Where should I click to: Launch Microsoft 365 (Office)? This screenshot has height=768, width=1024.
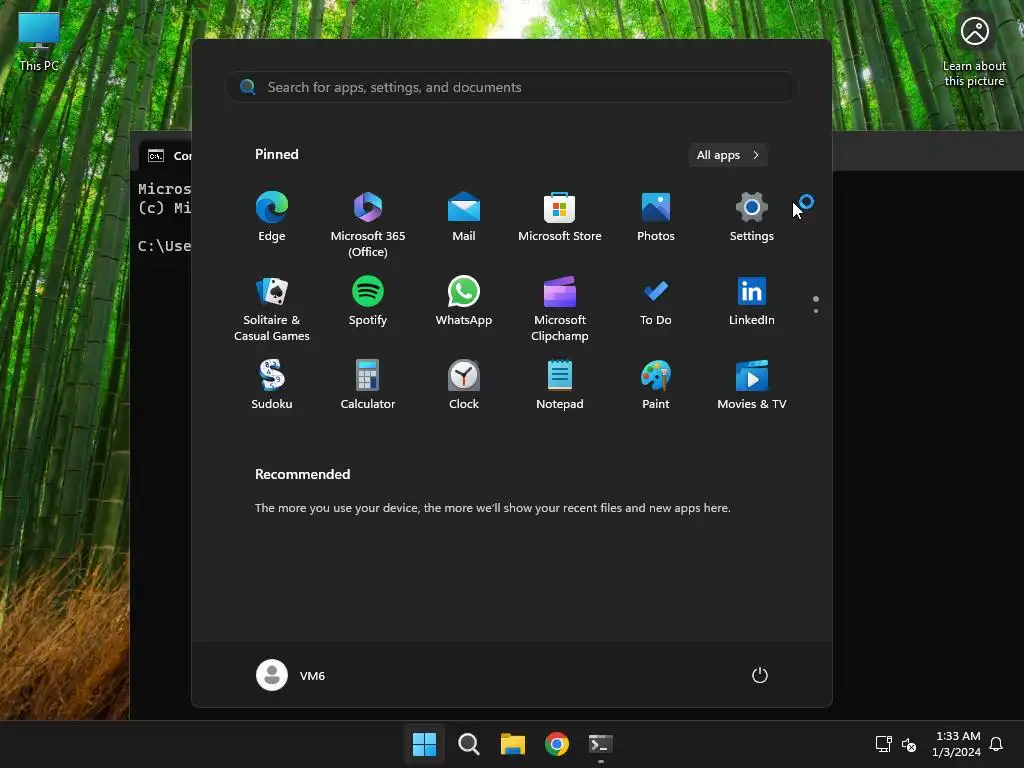click(368, 224)
